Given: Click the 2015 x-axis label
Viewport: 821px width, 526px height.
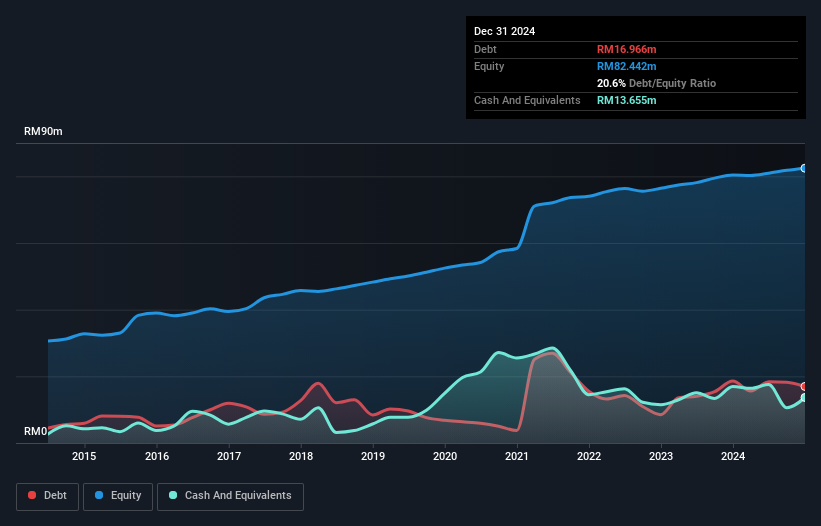Looking at the screenshot, I should [84, 456].
